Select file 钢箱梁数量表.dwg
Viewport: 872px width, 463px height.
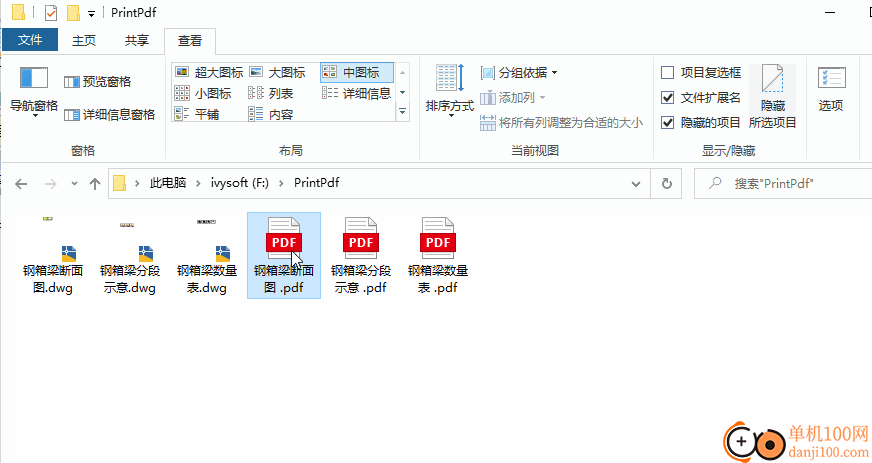pyautogui.click(x=207, y=256)
